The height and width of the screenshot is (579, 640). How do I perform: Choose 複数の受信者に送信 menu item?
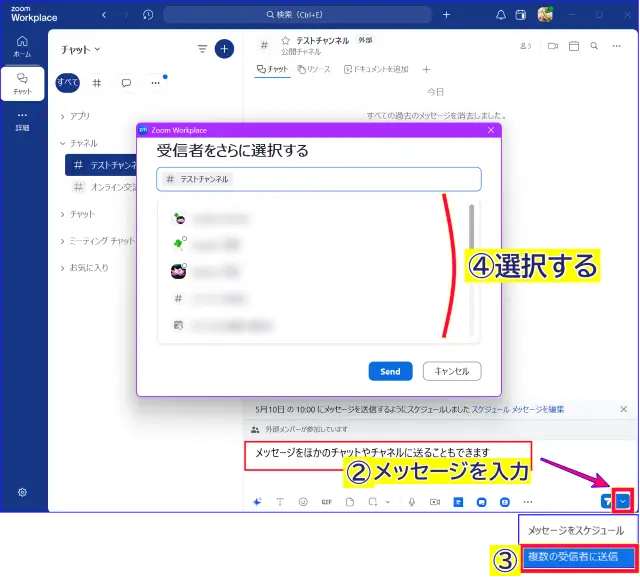point(579,557)
